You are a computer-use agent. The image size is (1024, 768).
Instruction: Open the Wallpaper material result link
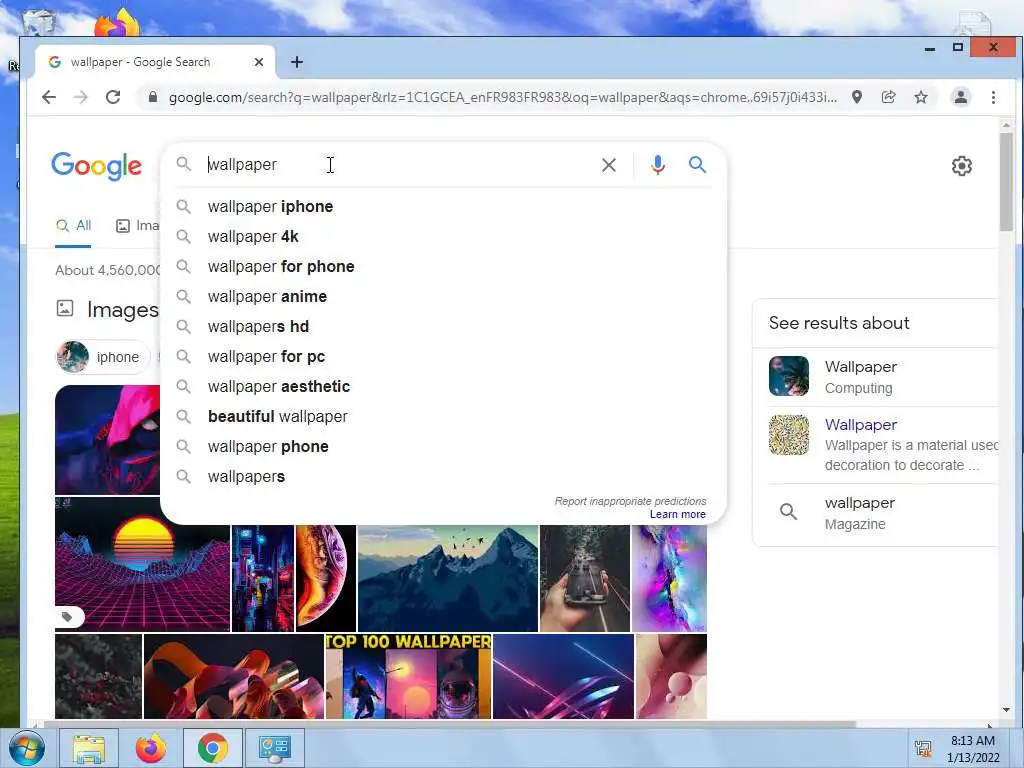coord(861,424)
